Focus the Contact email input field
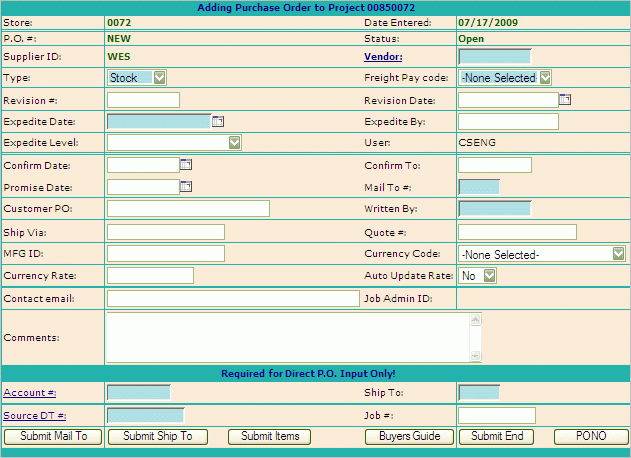 click(232, 298)
